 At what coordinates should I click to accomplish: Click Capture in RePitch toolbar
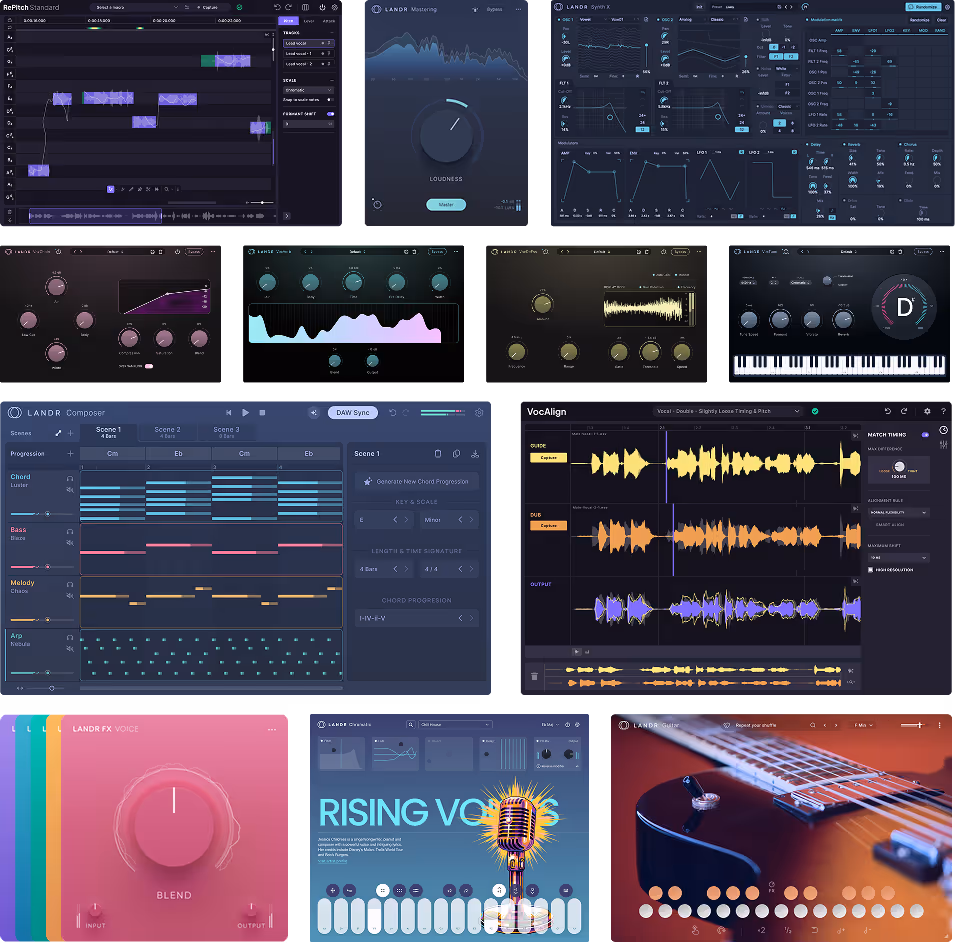(207, 7)
